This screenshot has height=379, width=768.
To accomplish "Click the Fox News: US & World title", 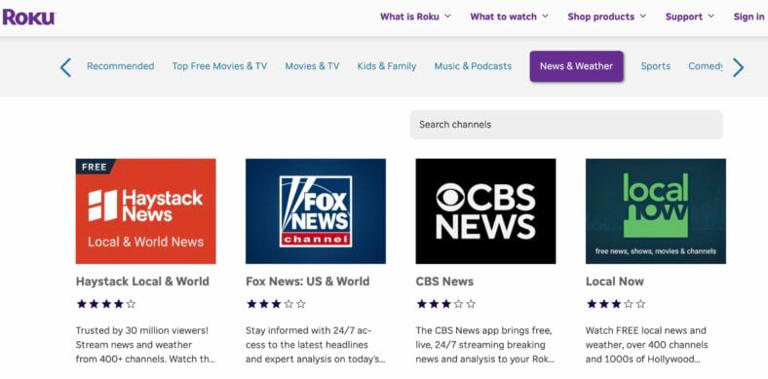I will [x=308, y=282].
